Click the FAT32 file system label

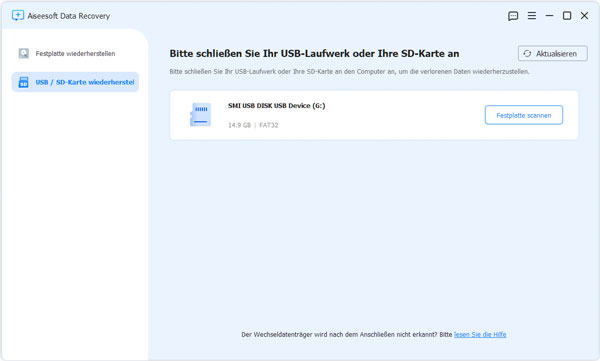coord(269,125)
